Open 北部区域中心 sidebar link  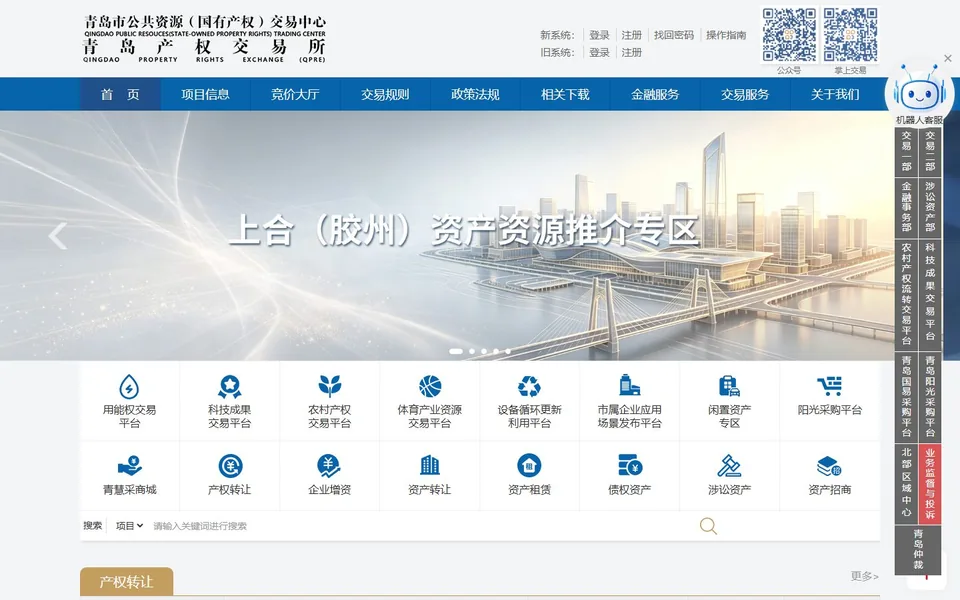click(907, 484)
